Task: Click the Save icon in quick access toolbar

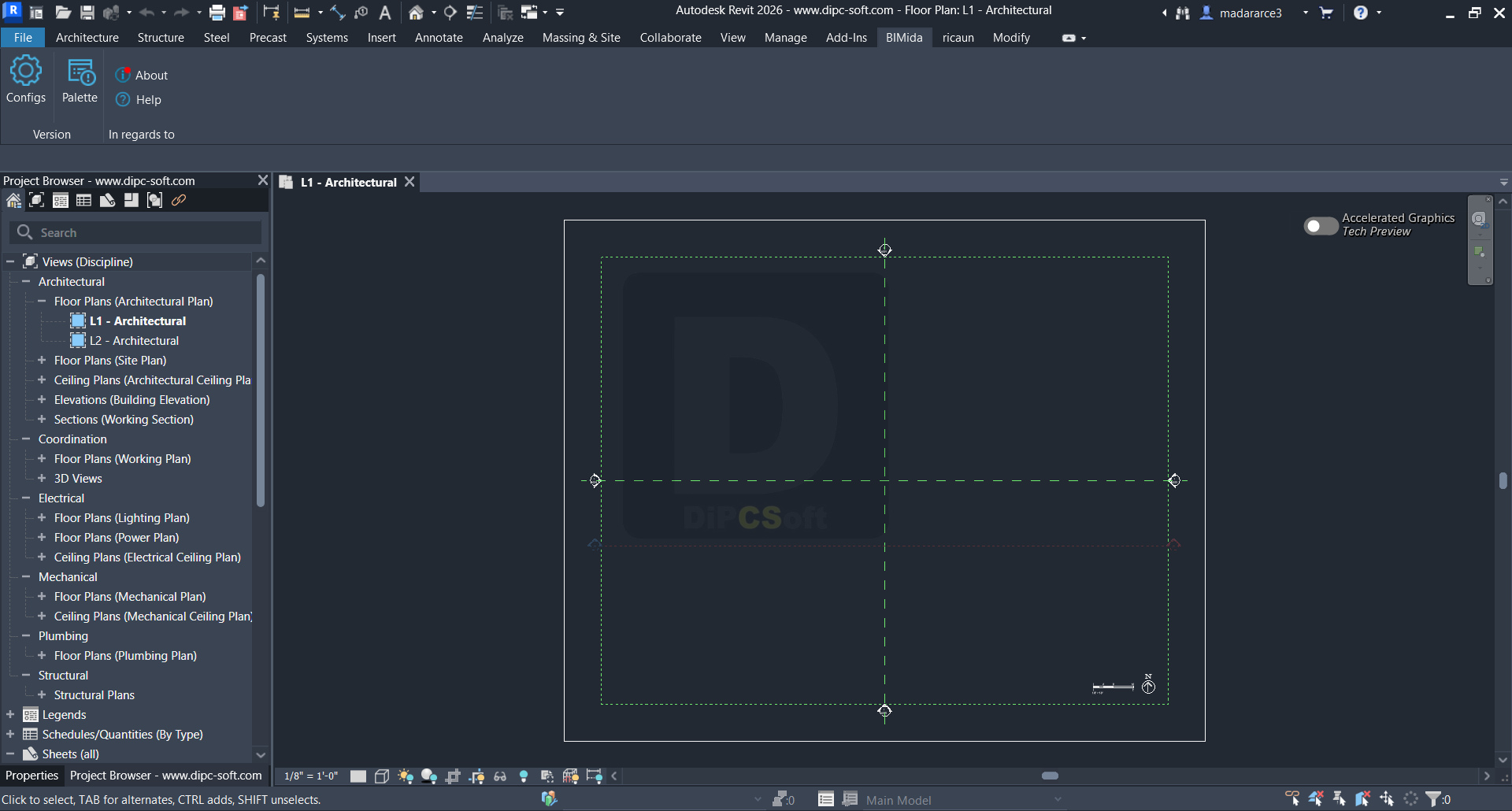Action: pos(87,13)
